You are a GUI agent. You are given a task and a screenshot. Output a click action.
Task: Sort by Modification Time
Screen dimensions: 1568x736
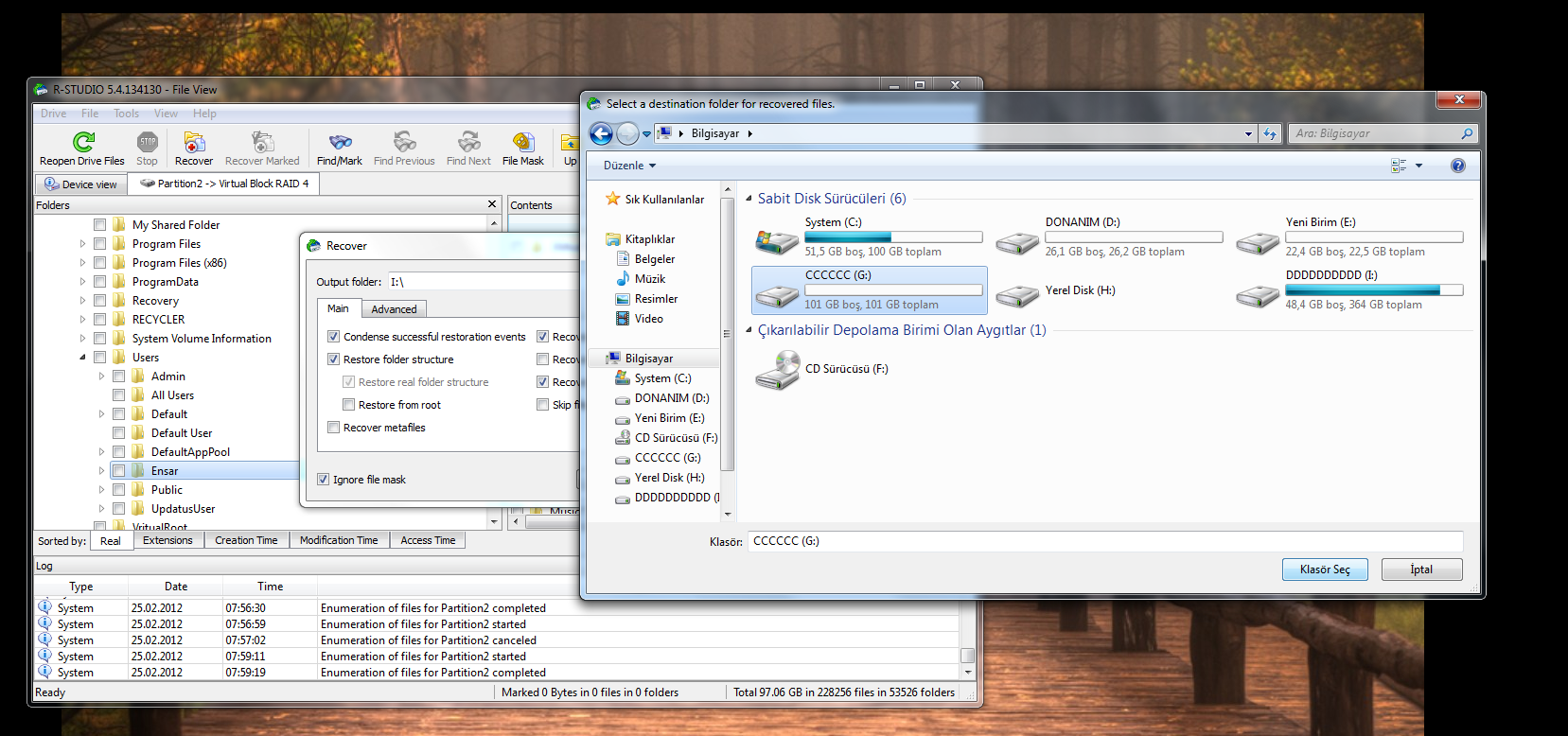pos(339,540)
